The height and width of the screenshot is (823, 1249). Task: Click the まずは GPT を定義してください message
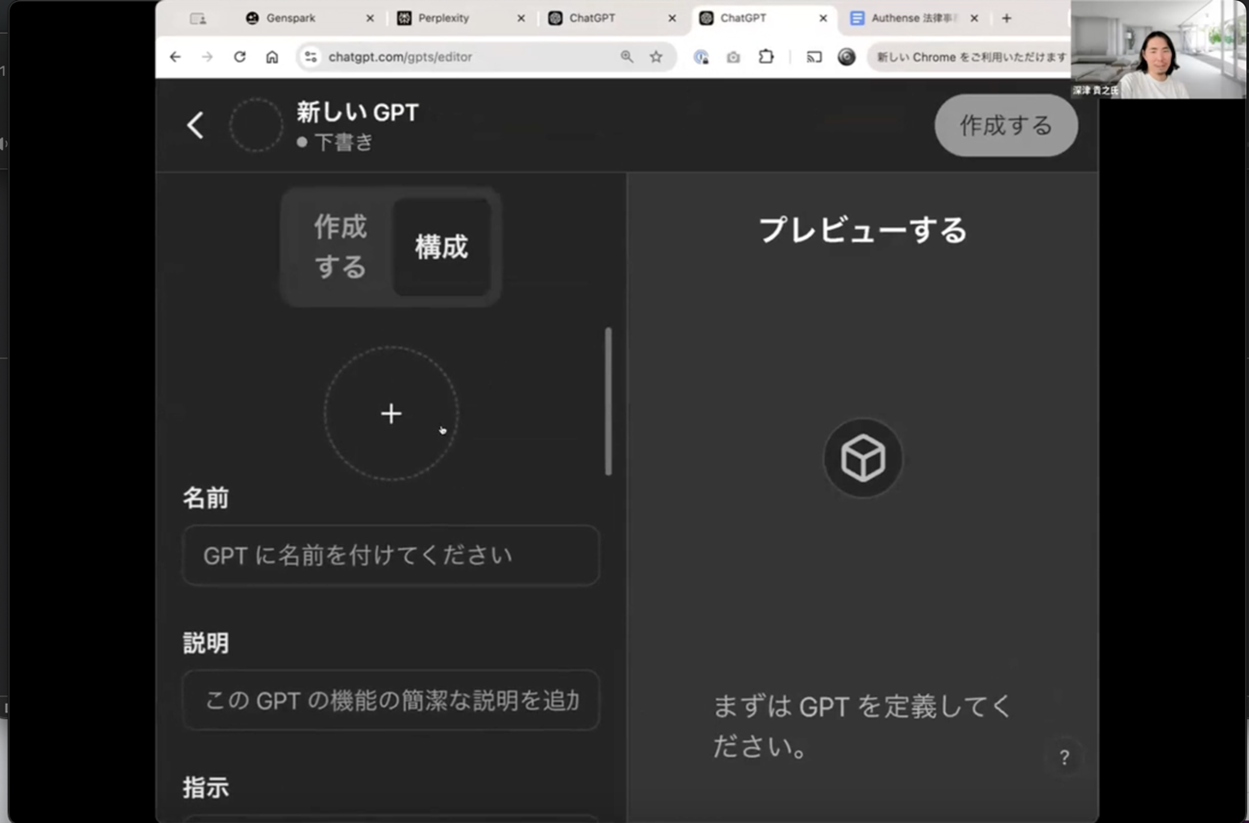pos(862,726)
